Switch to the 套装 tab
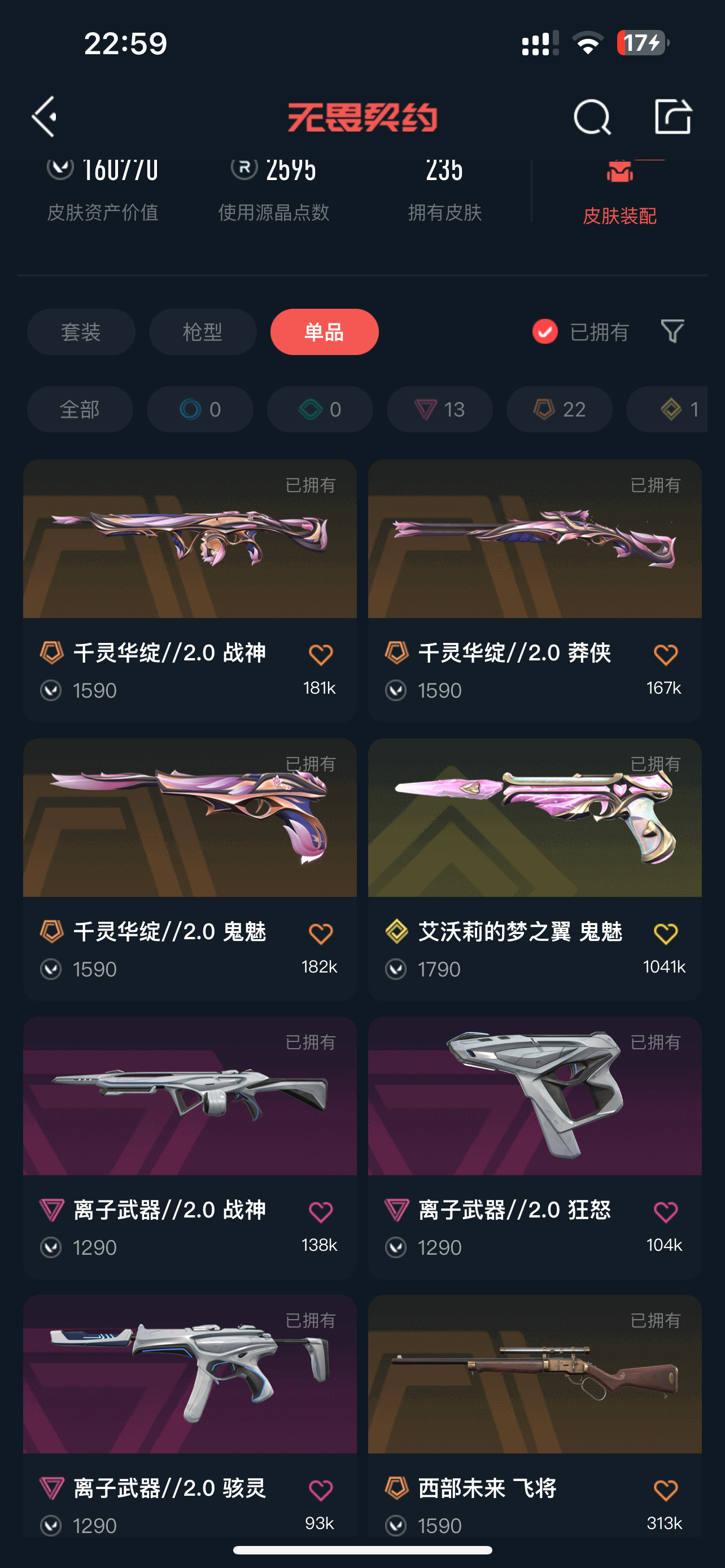This screenshot has height=1568, width=725. pyautogui.click(x=81, y=332)
